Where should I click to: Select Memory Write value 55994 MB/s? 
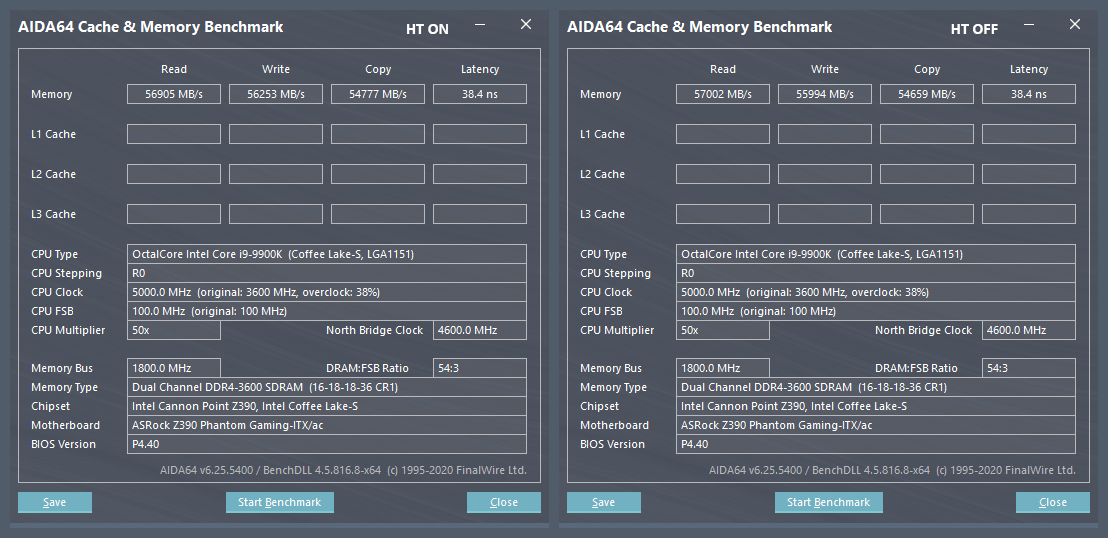point(825,94)
